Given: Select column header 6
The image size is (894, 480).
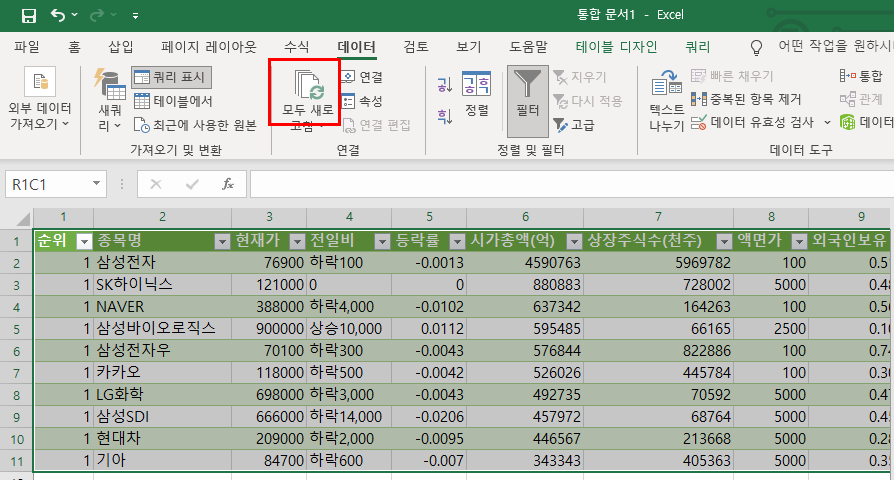Looking at the screenshot, I should [x=525, y=217].
